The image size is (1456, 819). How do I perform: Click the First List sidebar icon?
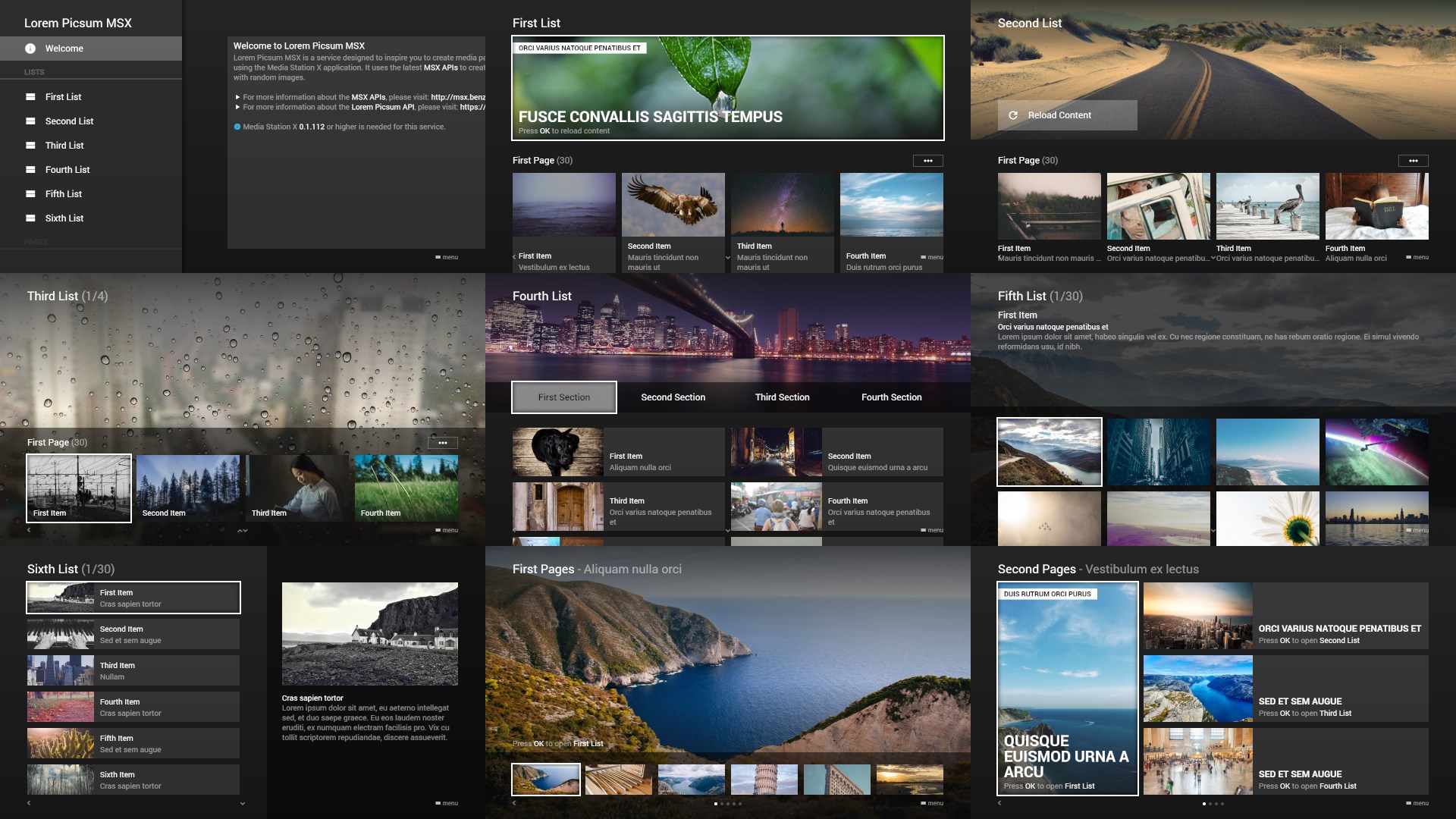tap(30, 97)
